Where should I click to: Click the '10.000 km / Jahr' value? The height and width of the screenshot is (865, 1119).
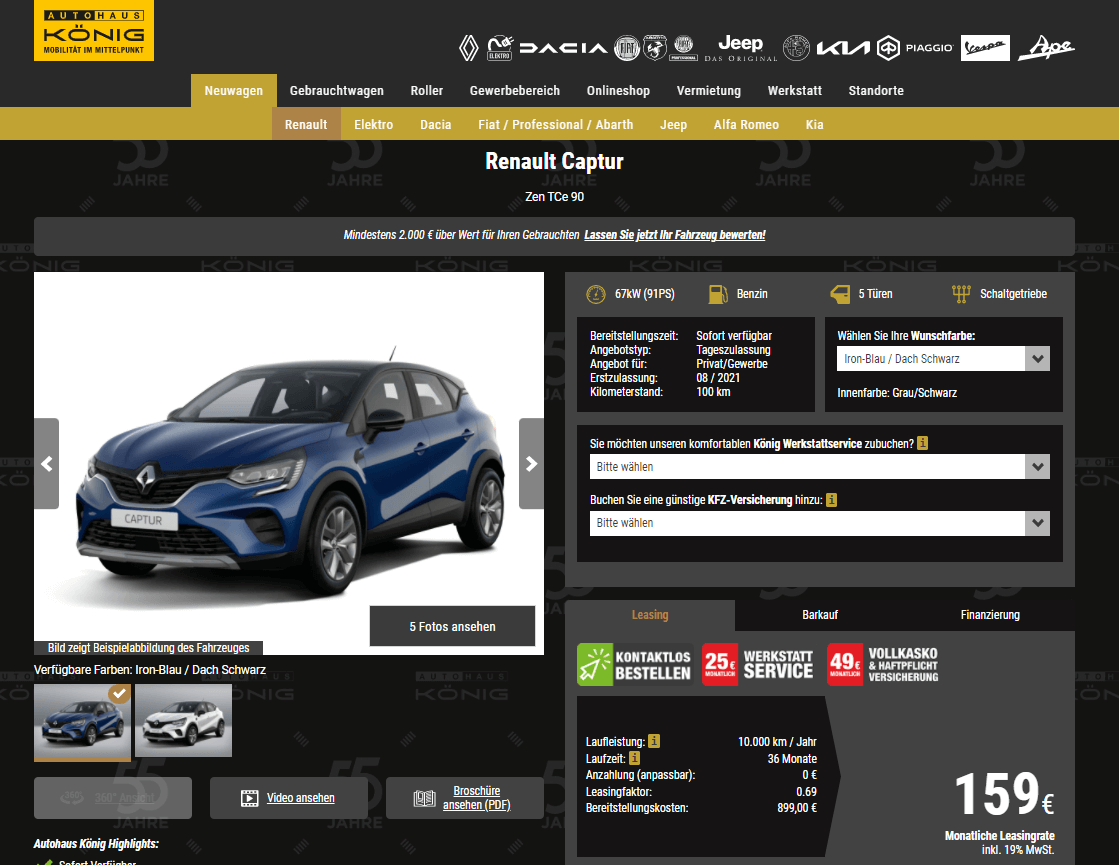coord(777,742)
